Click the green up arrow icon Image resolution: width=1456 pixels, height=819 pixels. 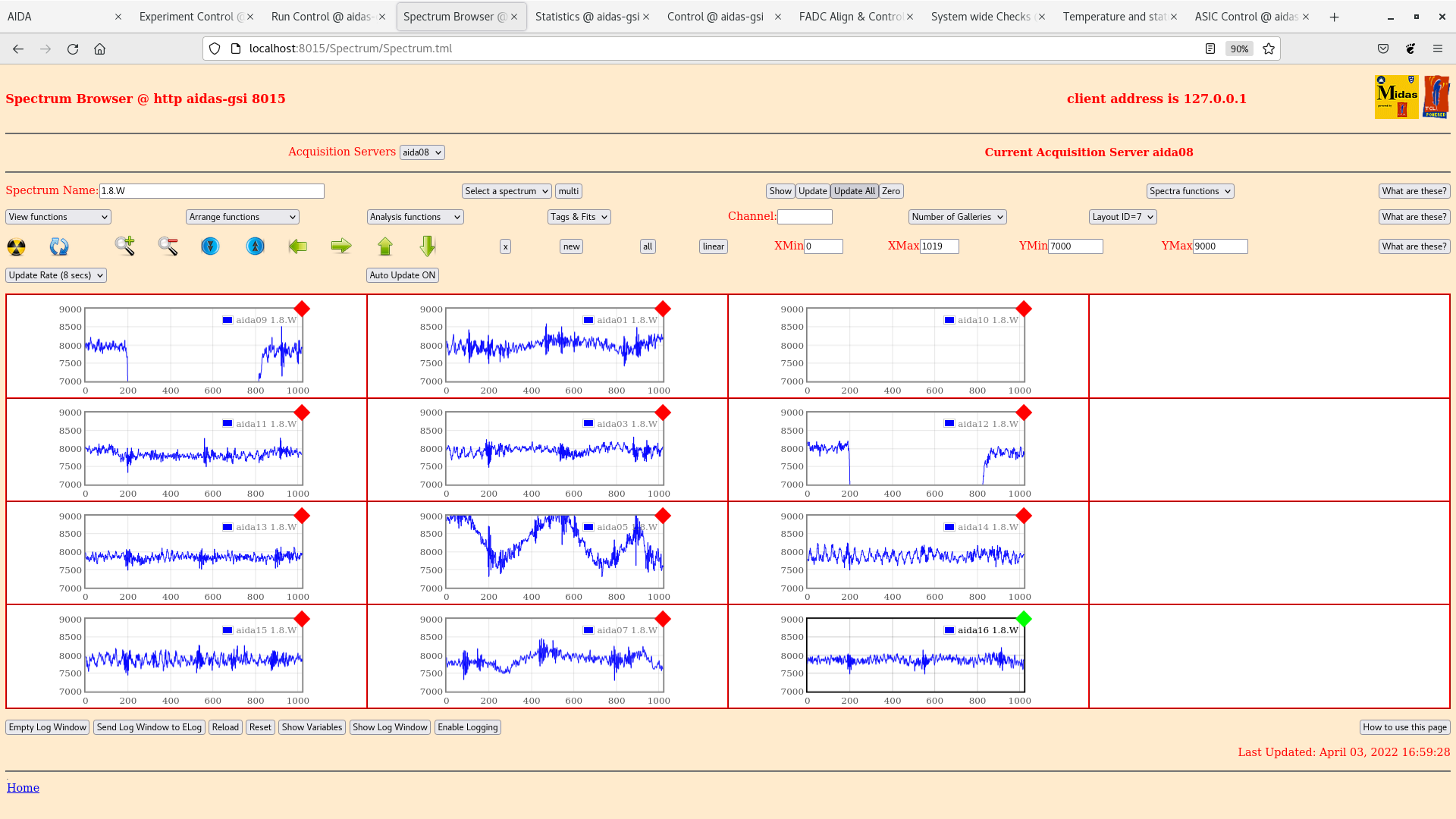pyautogui.click(x=385, y=246)
